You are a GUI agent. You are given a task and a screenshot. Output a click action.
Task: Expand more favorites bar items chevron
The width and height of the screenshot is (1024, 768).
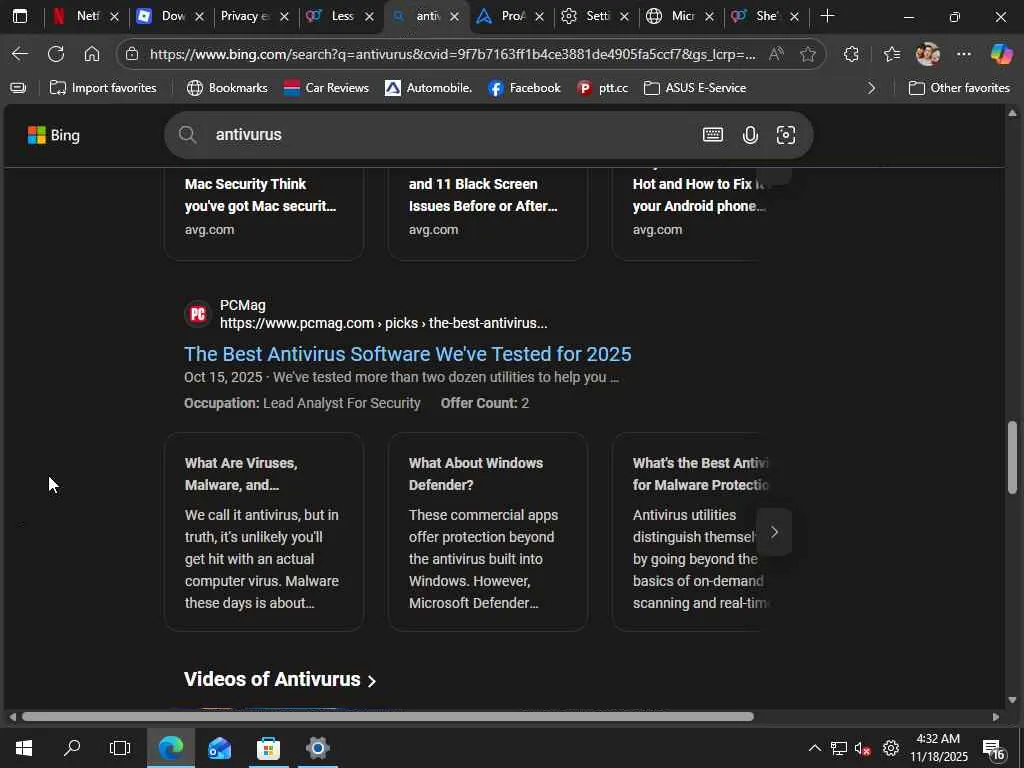[x=871, y=88]
